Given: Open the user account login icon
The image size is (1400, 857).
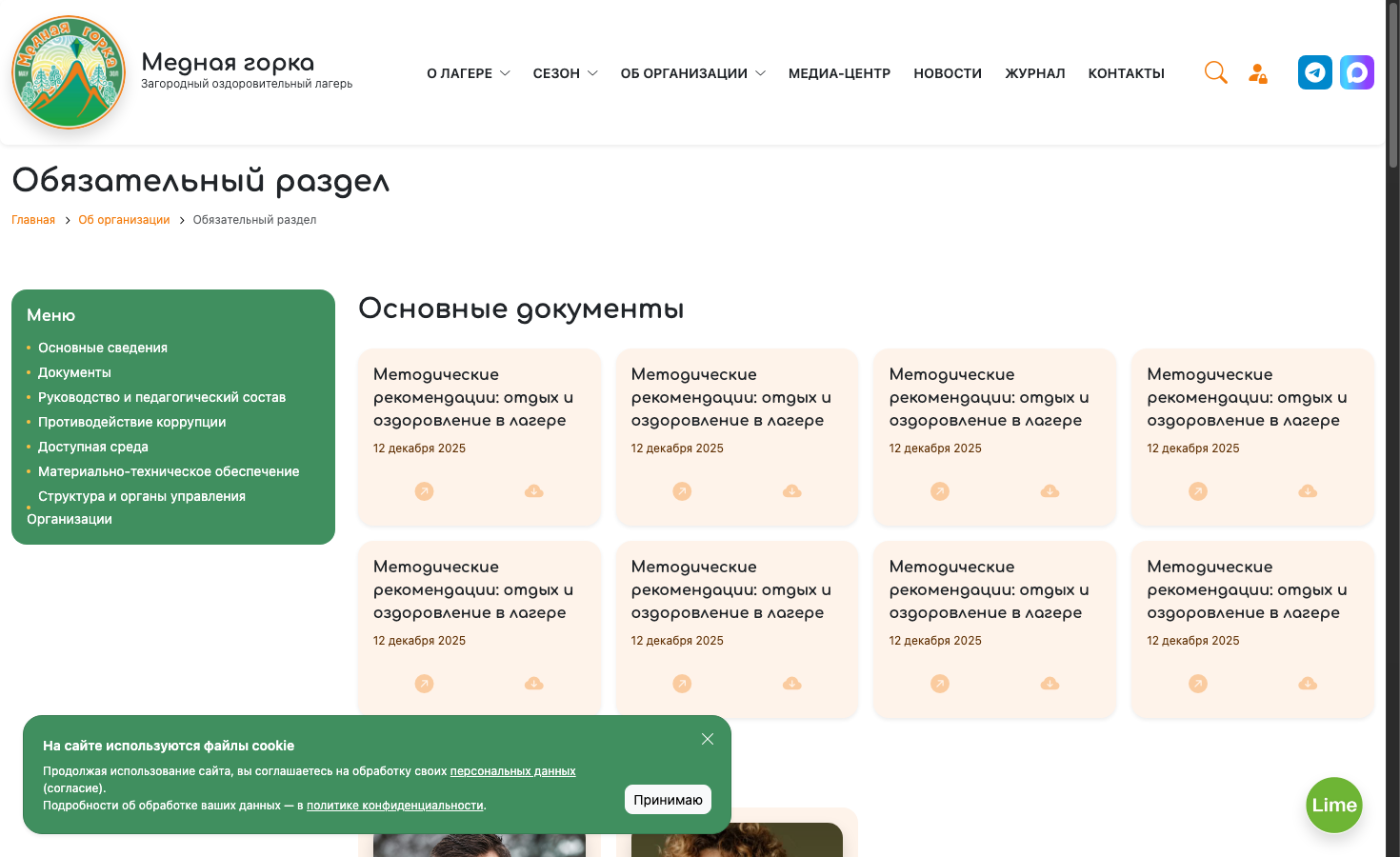Looking at the screenshot, I should (x=1258, y=73).
